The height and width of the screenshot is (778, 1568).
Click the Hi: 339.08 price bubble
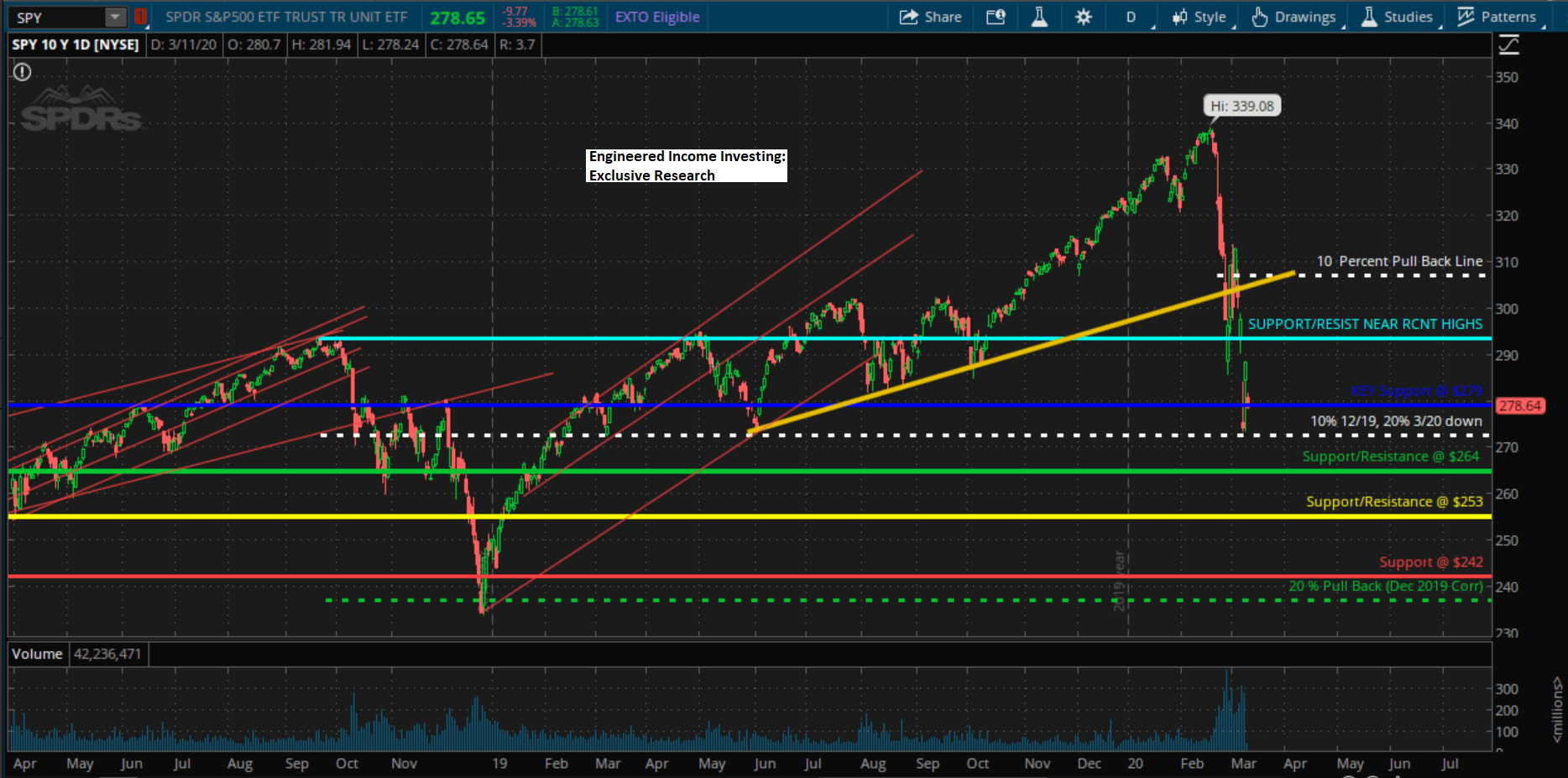(1242, 106)
